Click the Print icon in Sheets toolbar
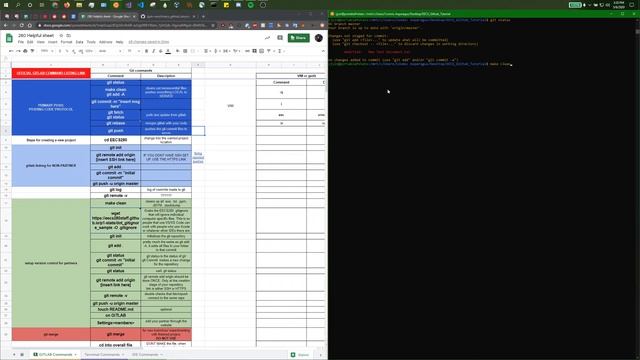This screenshot has height=360, width=640. pos(25,51)
